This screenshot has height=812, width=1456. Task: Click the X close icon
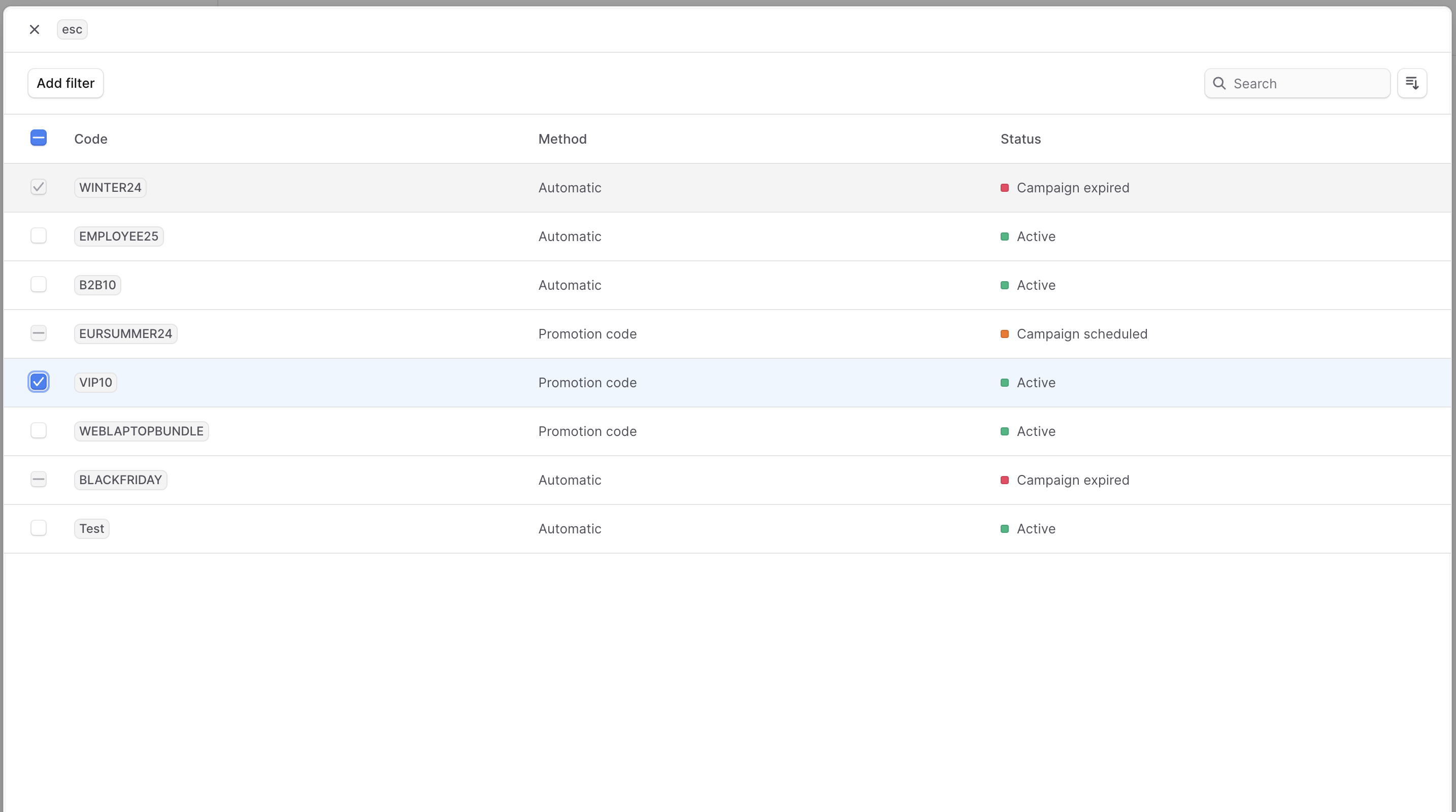(35, 29)
